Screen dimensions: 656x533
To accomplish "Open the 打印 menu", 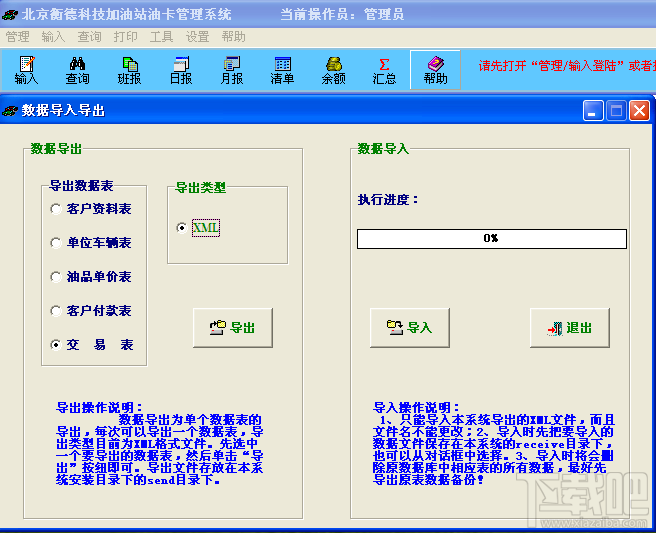I will point(126,37).
